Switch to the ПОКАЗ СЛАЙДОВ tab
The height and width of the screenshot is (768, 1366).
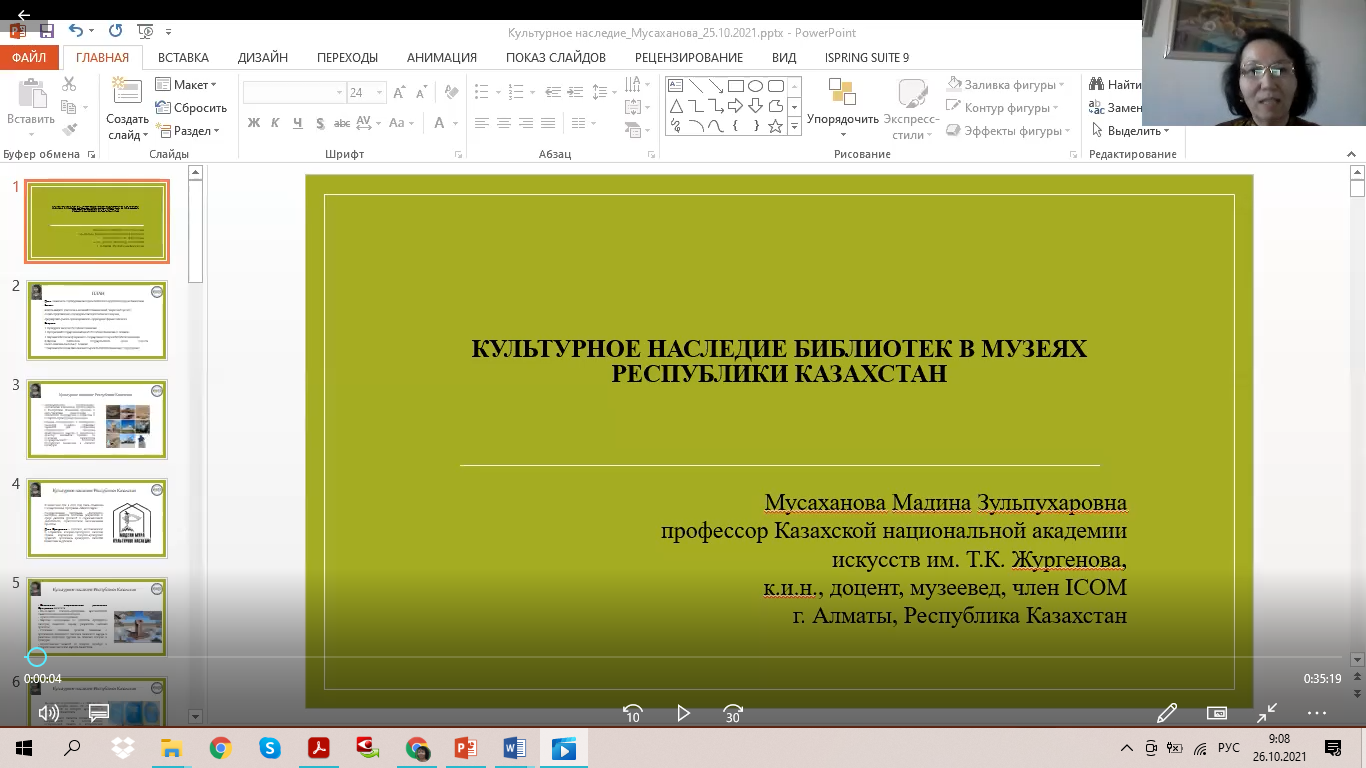click(556, 58)
